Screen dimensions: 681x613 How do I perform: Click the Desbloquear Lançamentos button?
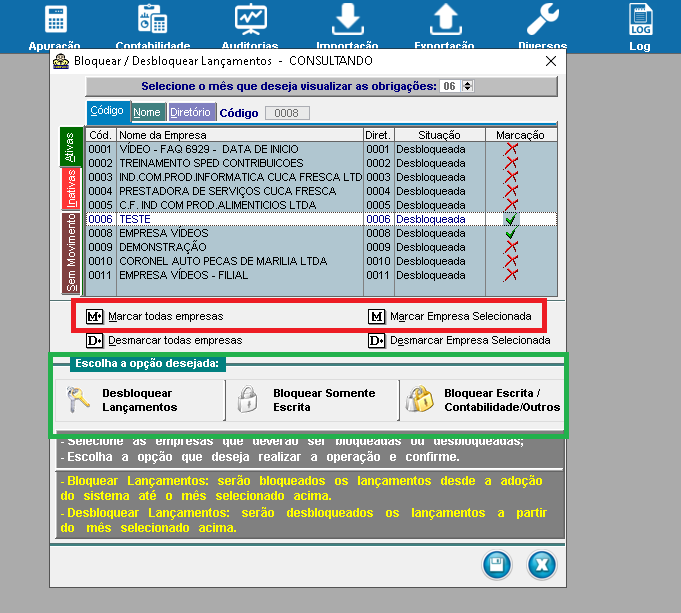(140, 400)
